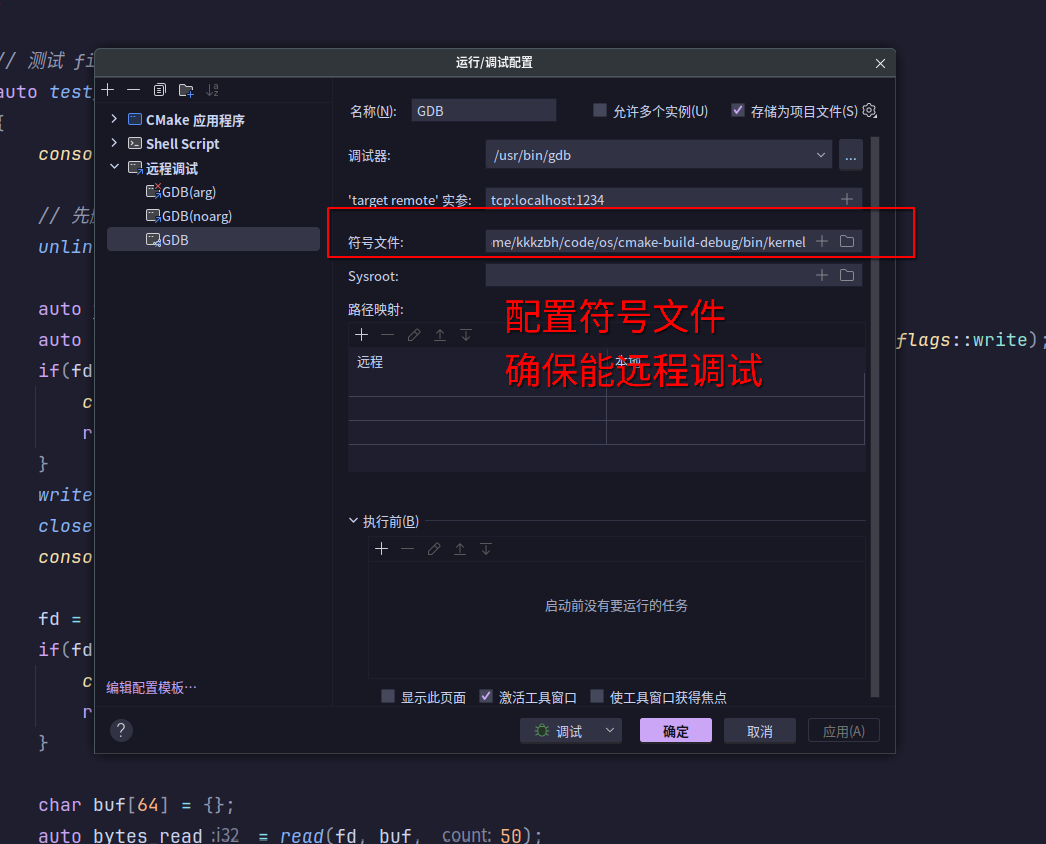Sort configurations alphabetically
The image size is (1046, 844).
pyautogui.click(x=212, y=89)
